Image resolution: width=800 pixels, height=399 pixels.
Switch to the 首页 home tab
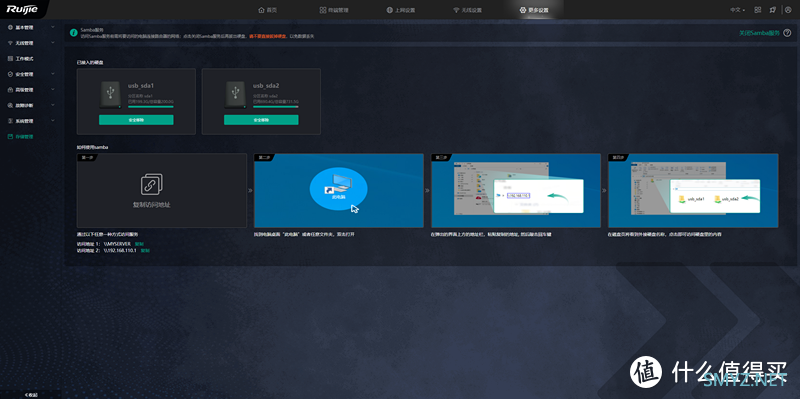tap(267, 10)
